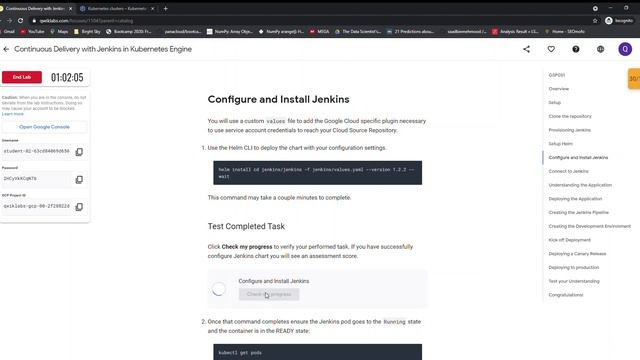Open the purple Q profile avatar
The height and width of the screenshot is (360, 640).
pos(625,49)
